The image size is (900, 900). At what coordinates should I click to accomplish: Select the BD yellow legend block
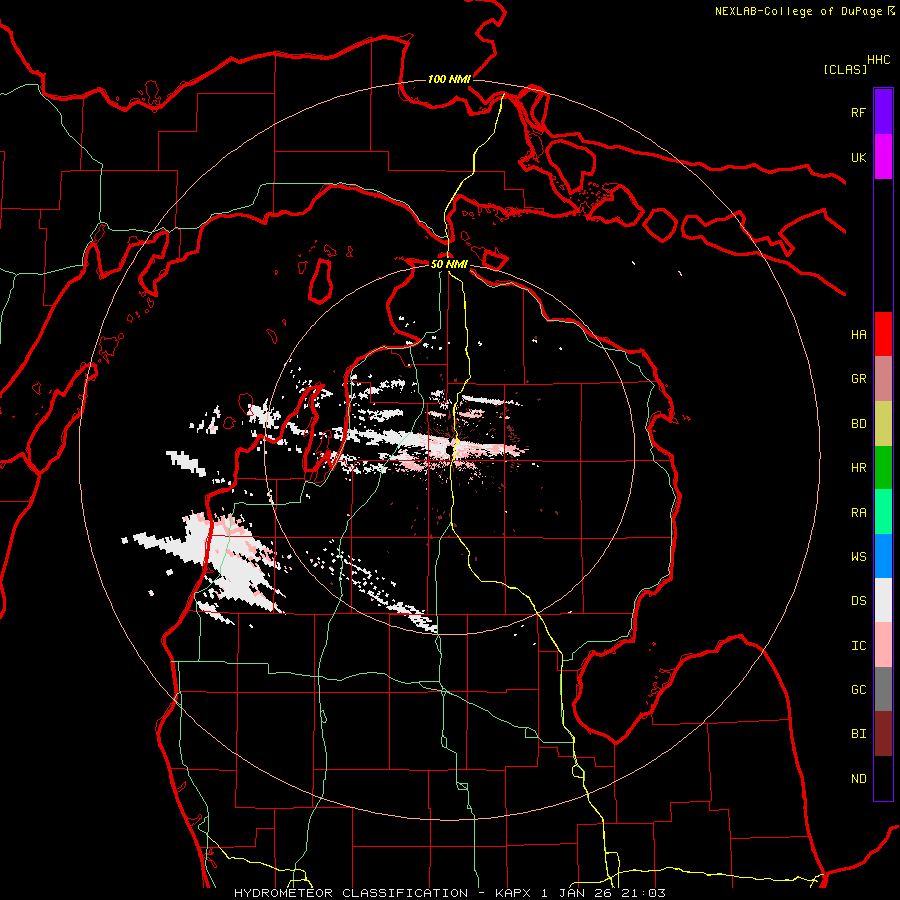tap(883, 424)
